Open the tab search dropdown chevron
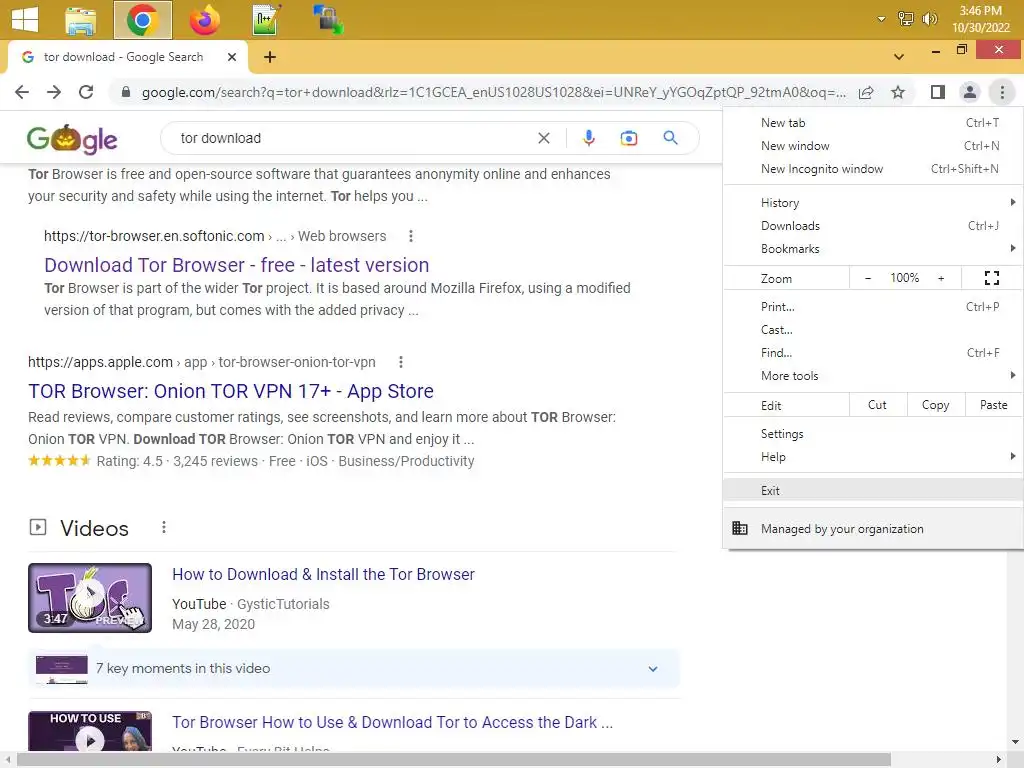 [899, 57]
